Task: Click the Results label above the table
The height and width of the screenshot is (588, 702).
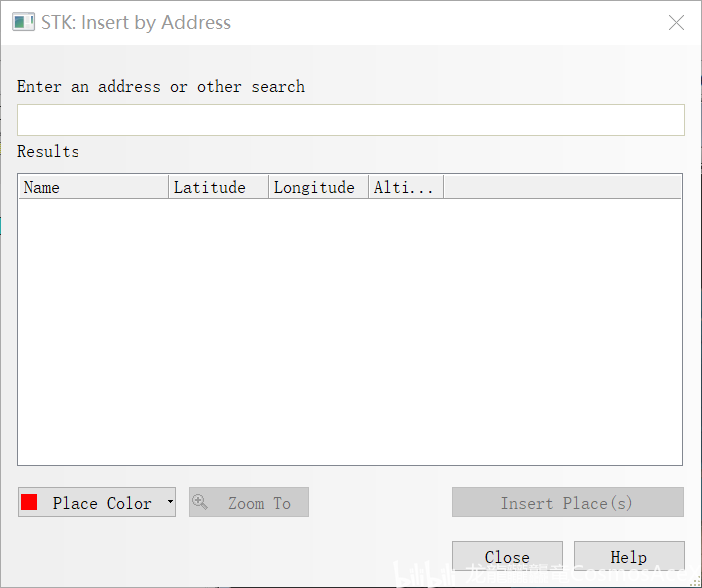Action: (x=48, y=152)
